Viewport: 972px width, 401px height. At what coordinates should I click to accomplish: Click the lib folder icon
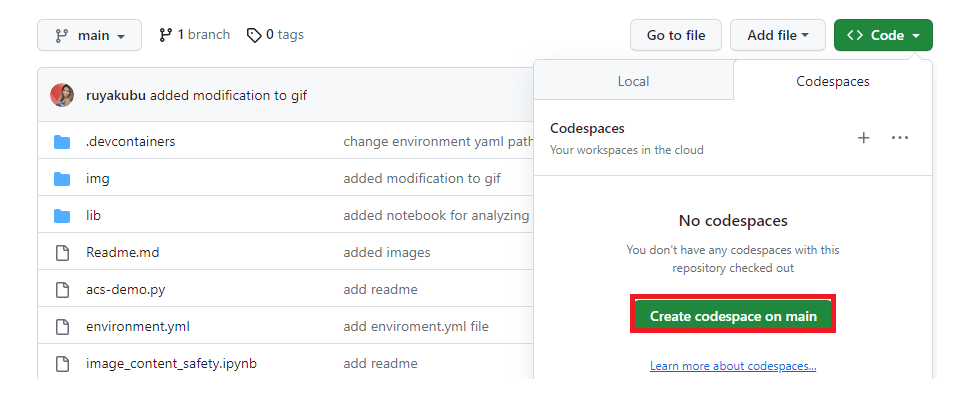[x=62, y=216]
